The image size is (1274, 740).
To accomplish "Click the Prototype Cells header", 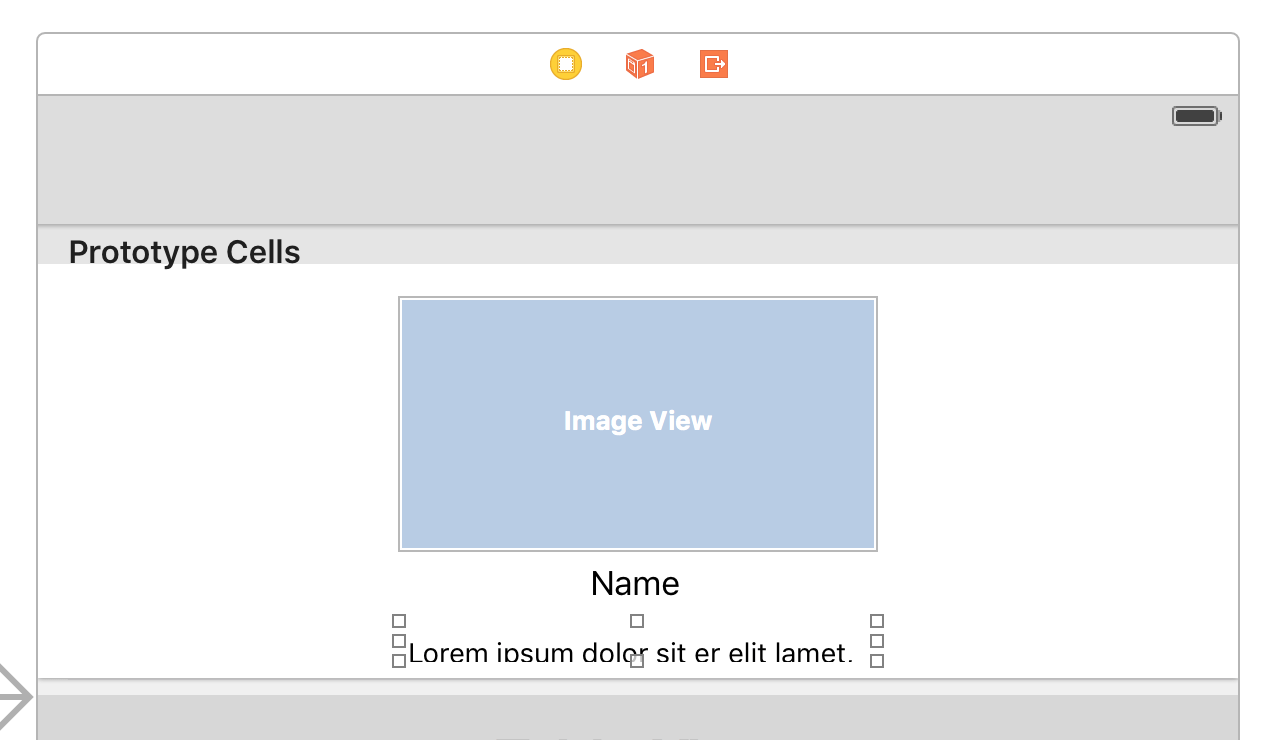I will (185, 252).
